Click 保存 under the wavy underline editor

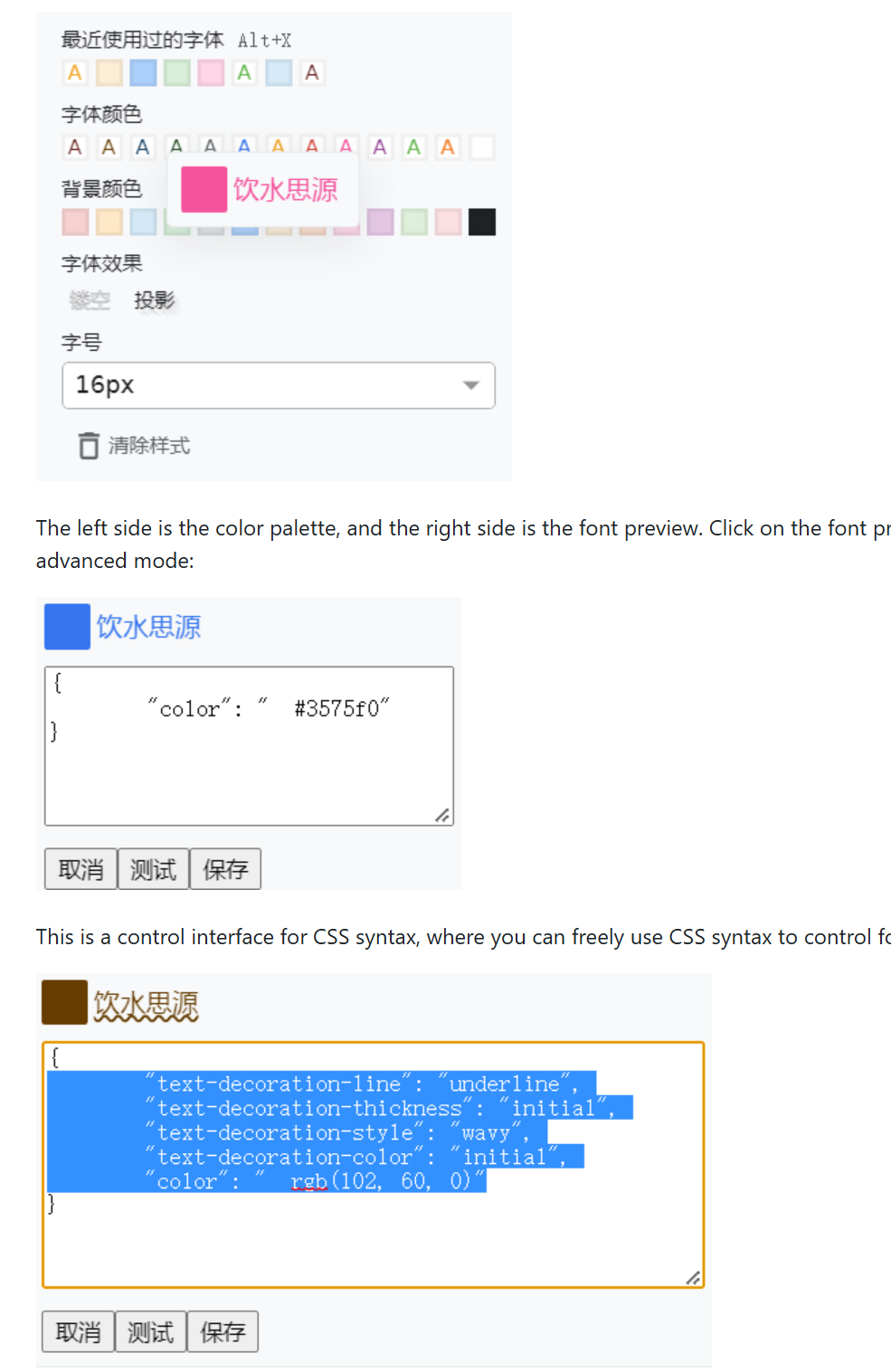[223, 1331]
